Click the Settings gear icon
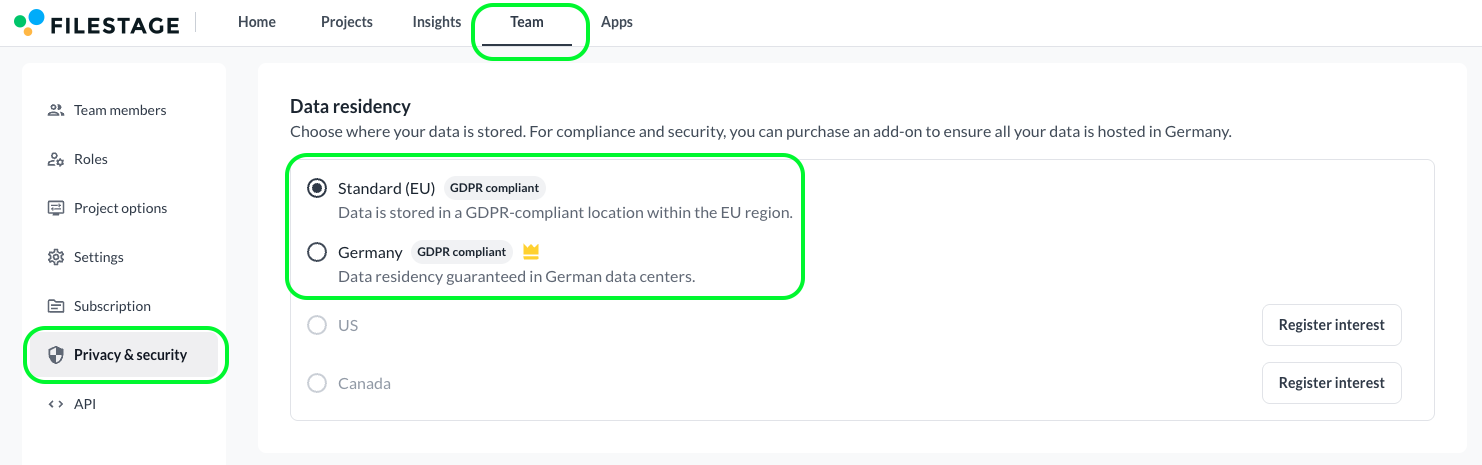The image size is (1482, 465). (x=56, y=257)
